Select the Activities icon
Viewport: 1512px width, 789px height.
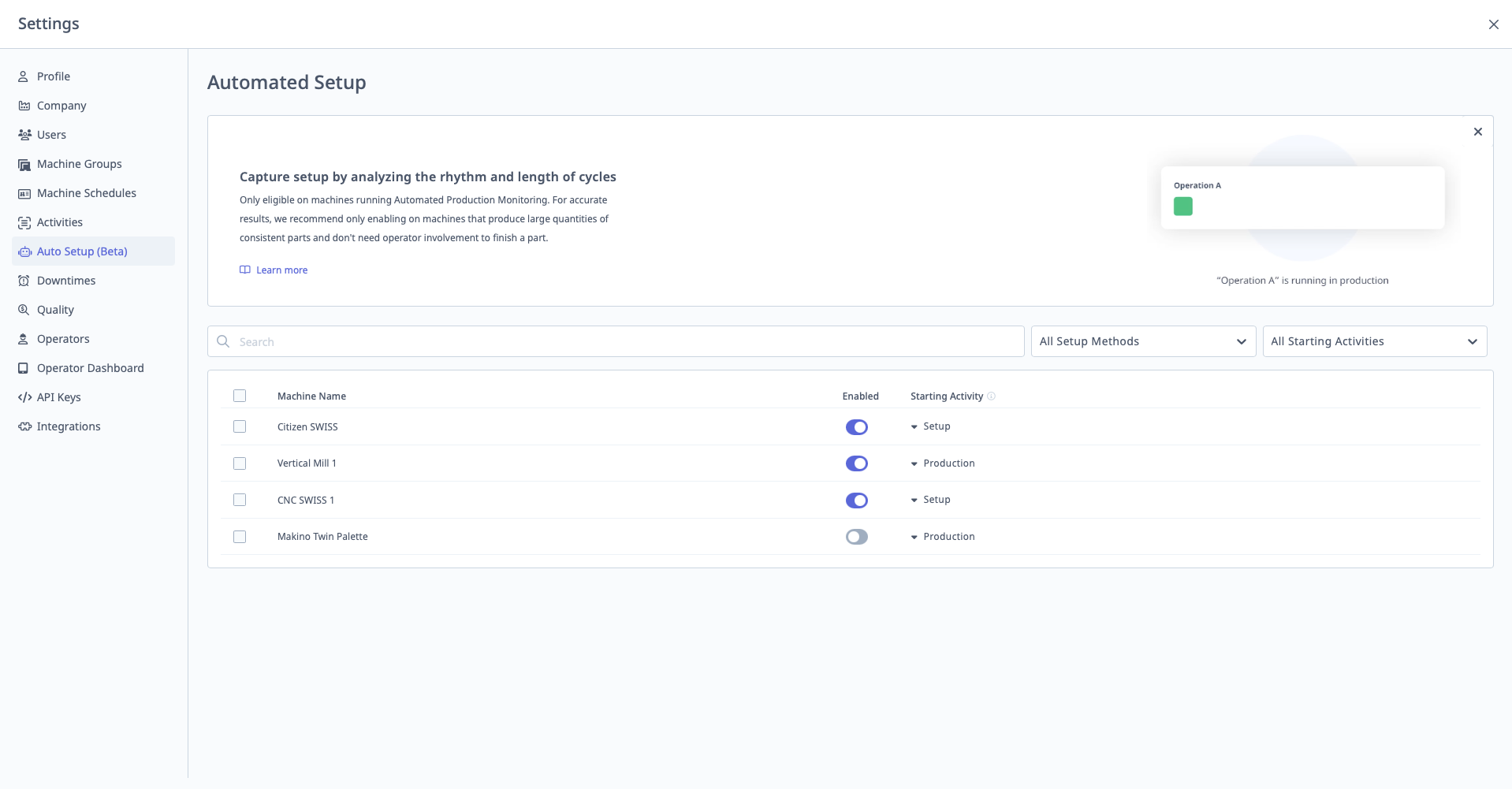23,222
